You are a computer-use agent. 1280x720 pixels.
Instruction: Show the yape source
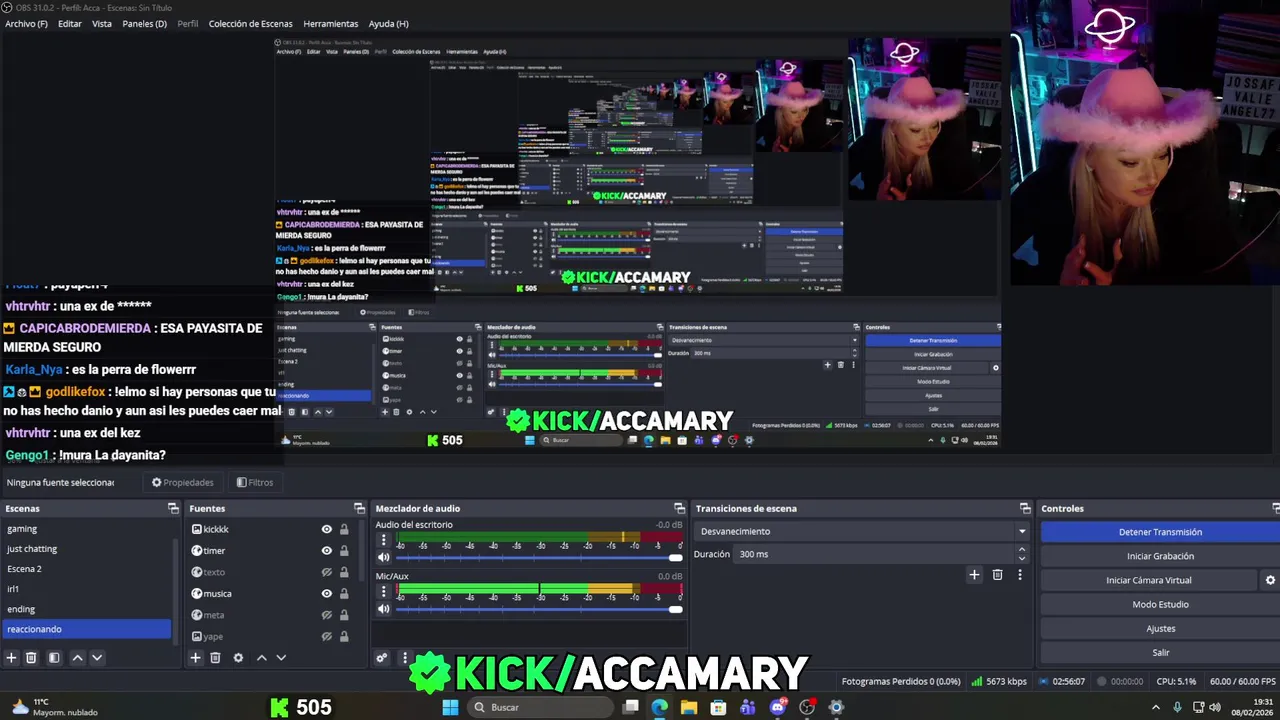tap(326, 636)
